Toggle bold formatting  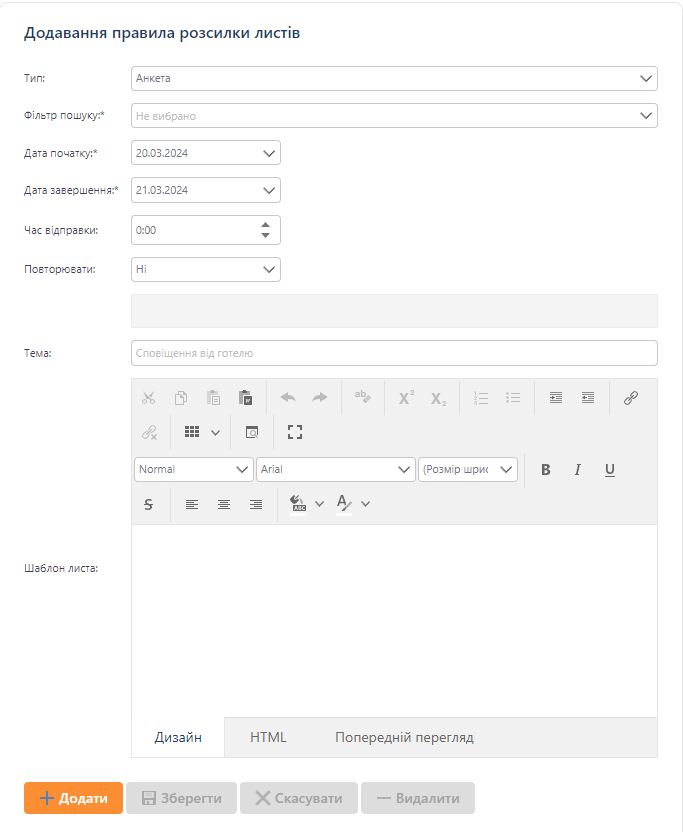[546, 470]
